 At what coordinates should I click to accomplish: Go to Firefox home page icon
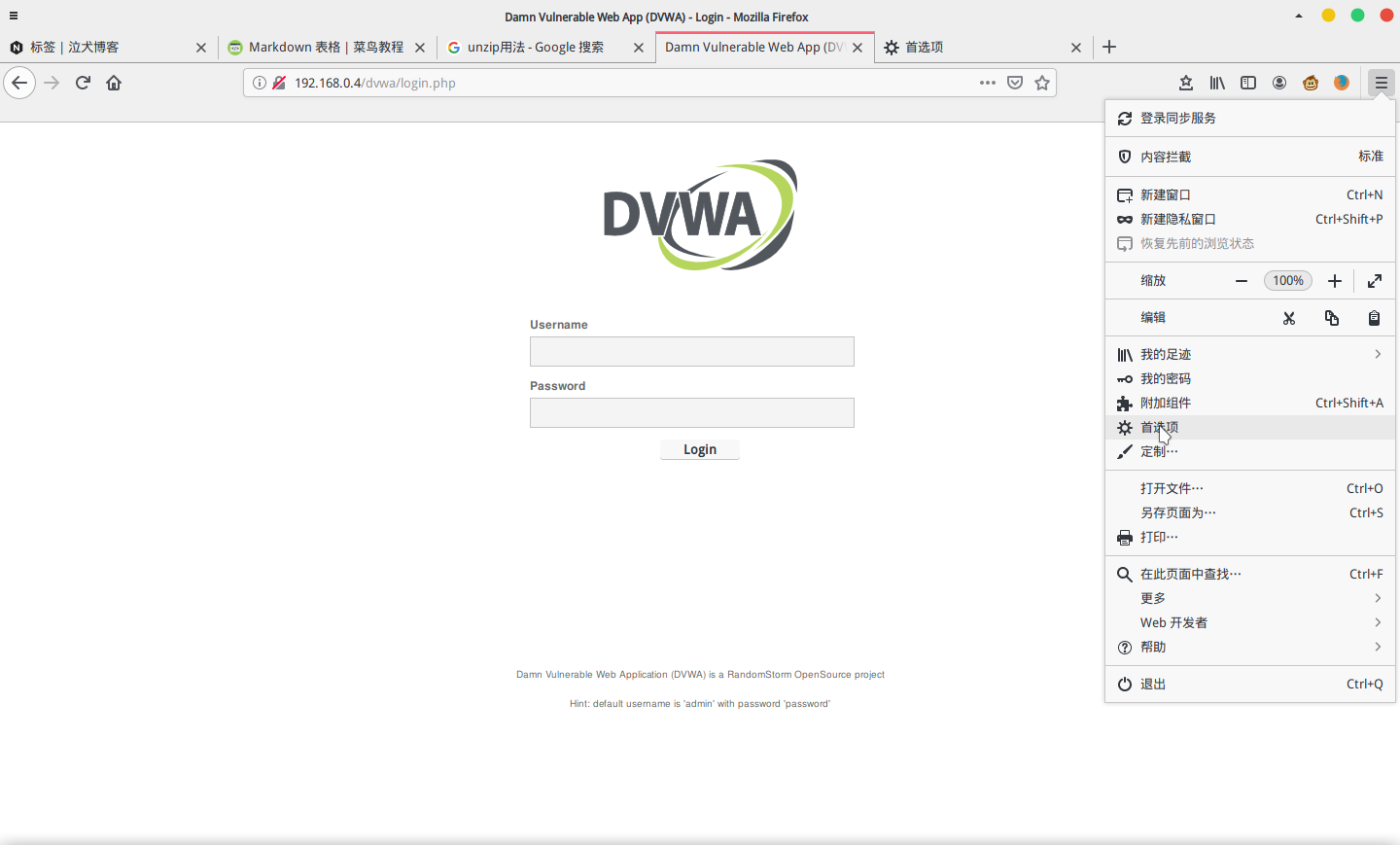[114, 83]
